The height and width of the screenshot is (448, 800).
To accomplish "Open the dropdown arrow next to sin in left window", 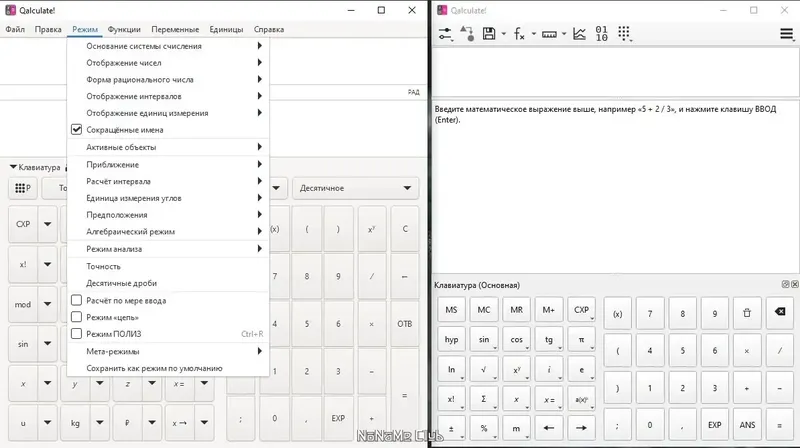I will [47, 343].
